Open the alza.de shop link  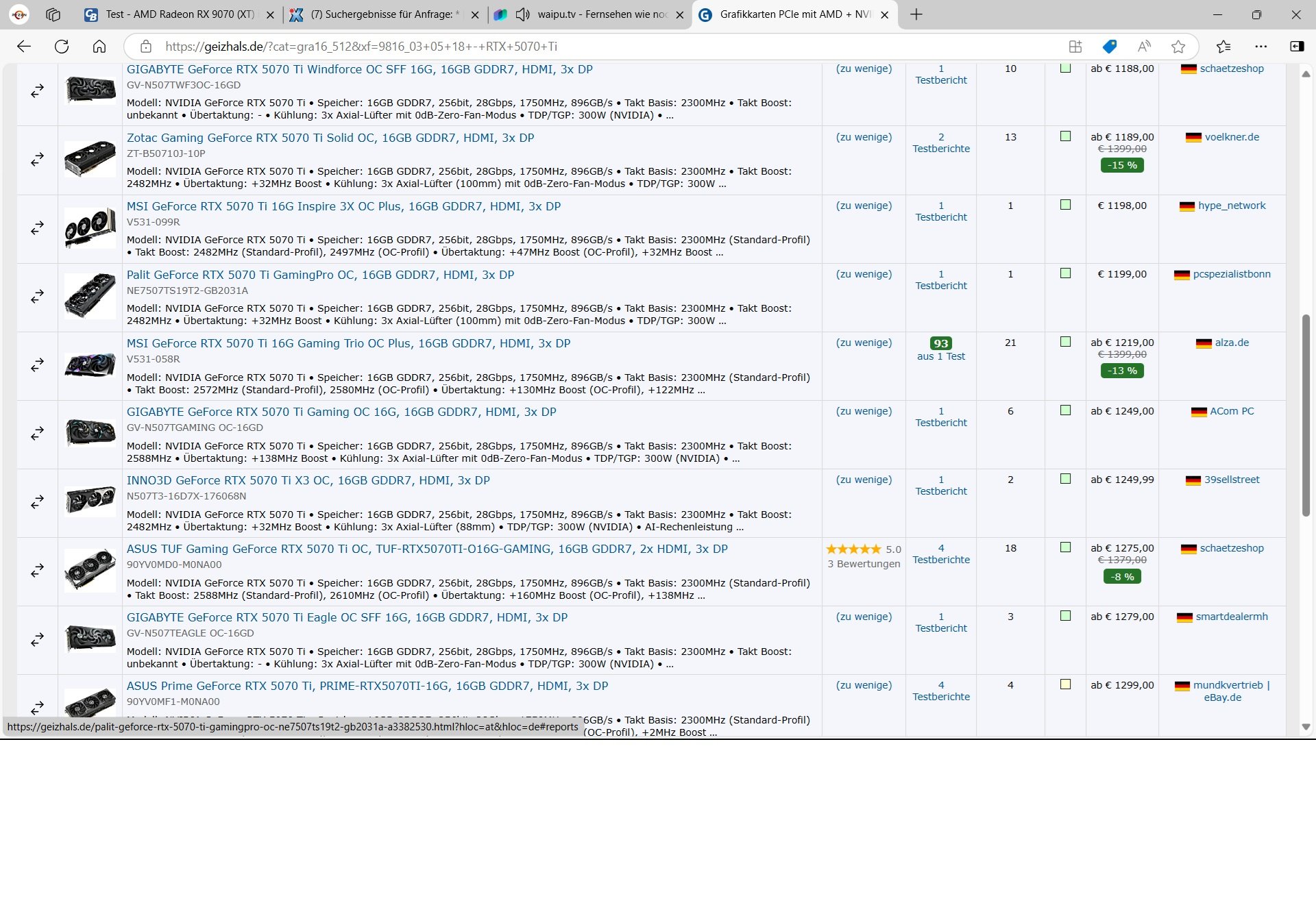(1231, 343)
